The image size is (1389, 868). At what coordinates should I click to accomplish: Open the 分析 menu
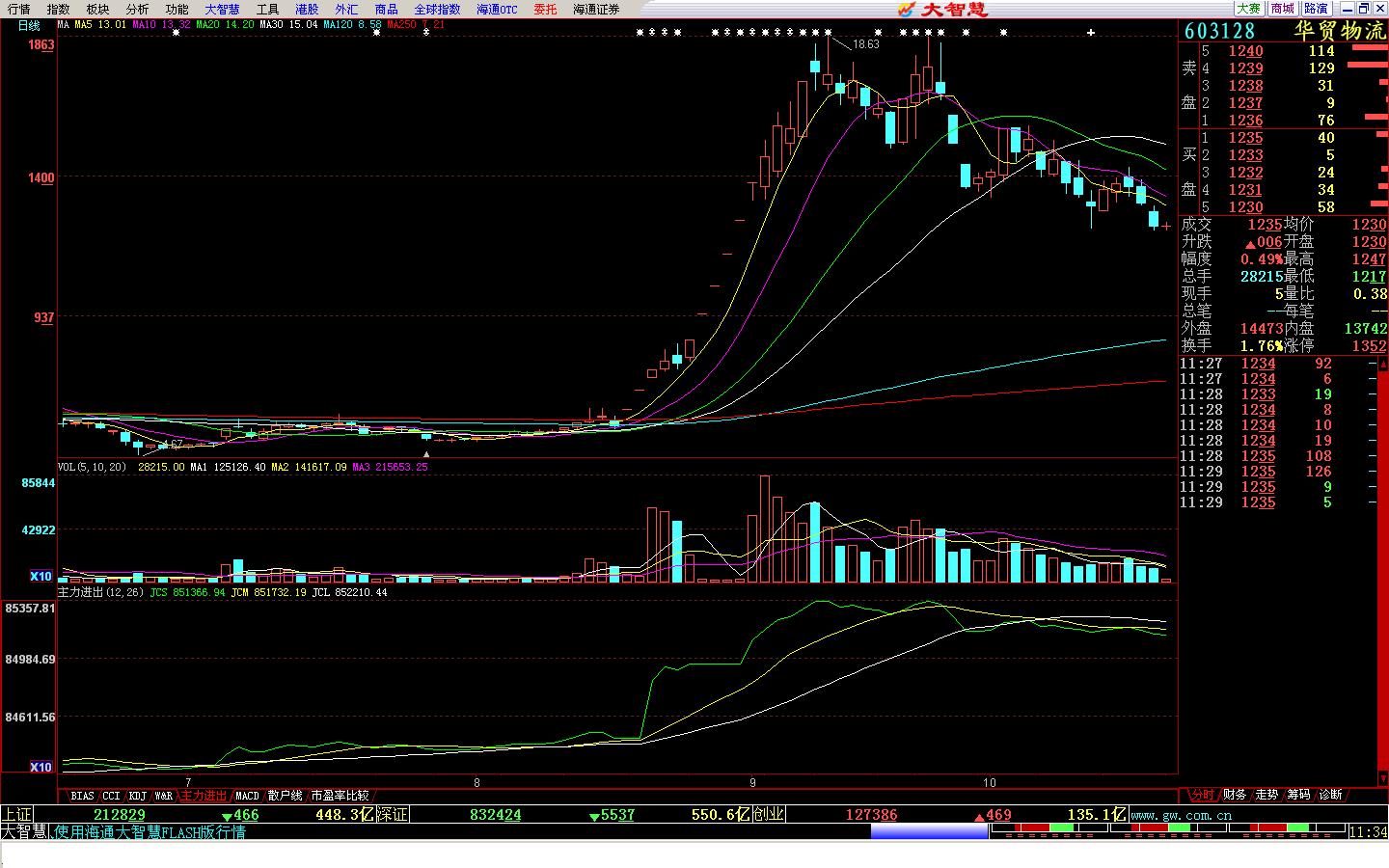137,9
